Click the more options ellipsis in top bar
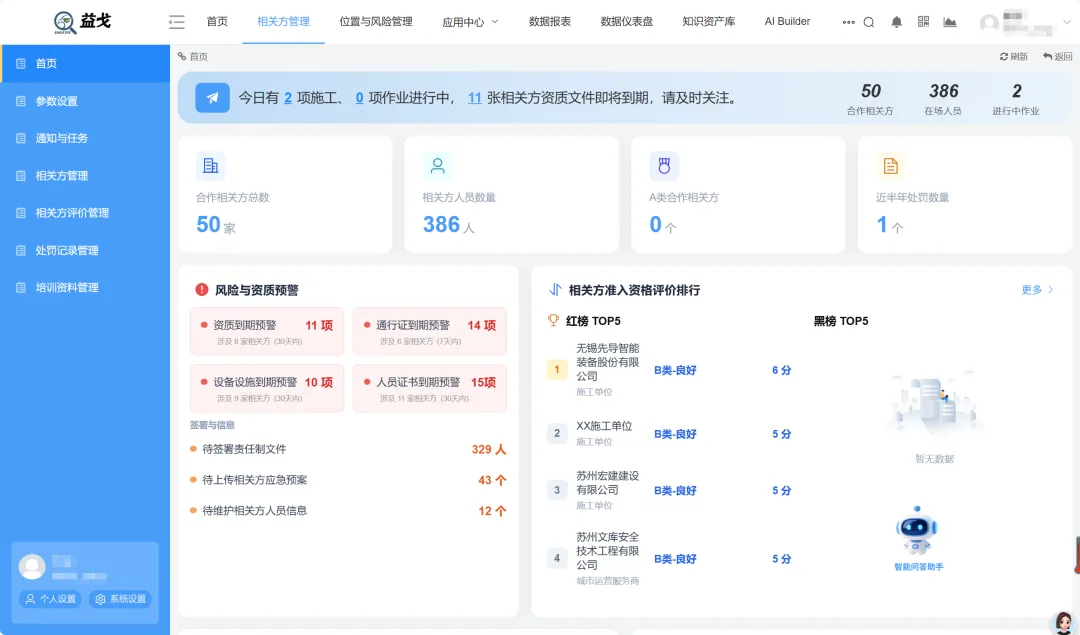This screenshot has width=1080, height=635. (848, 22)
